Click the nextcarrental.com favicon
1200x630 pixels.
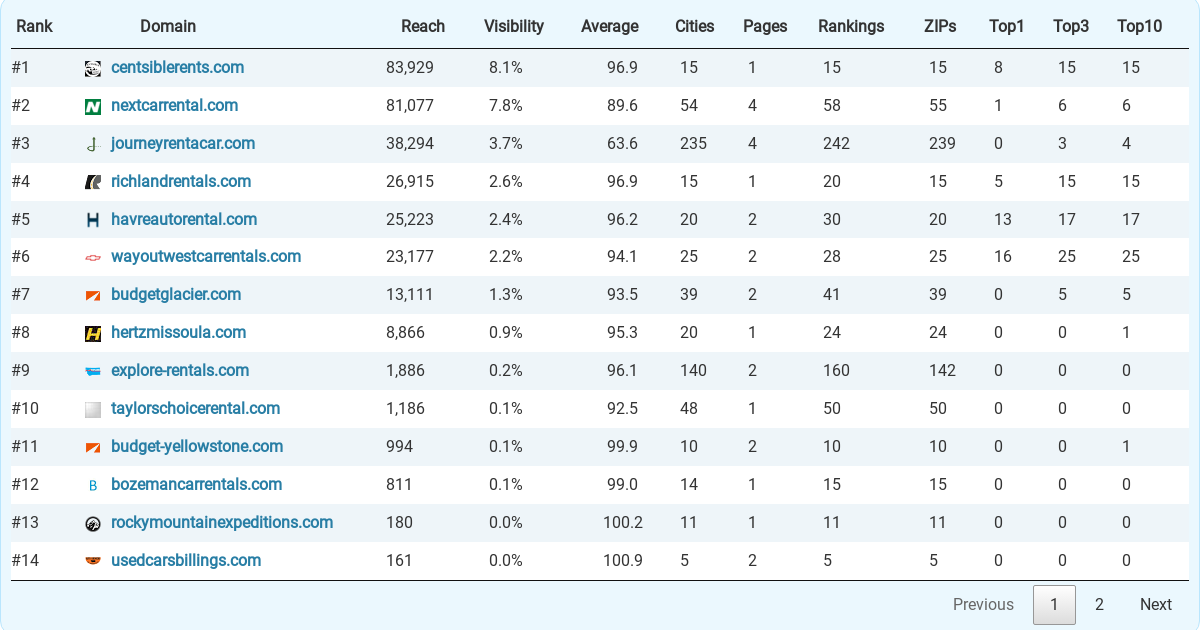[x=93, y=106]
